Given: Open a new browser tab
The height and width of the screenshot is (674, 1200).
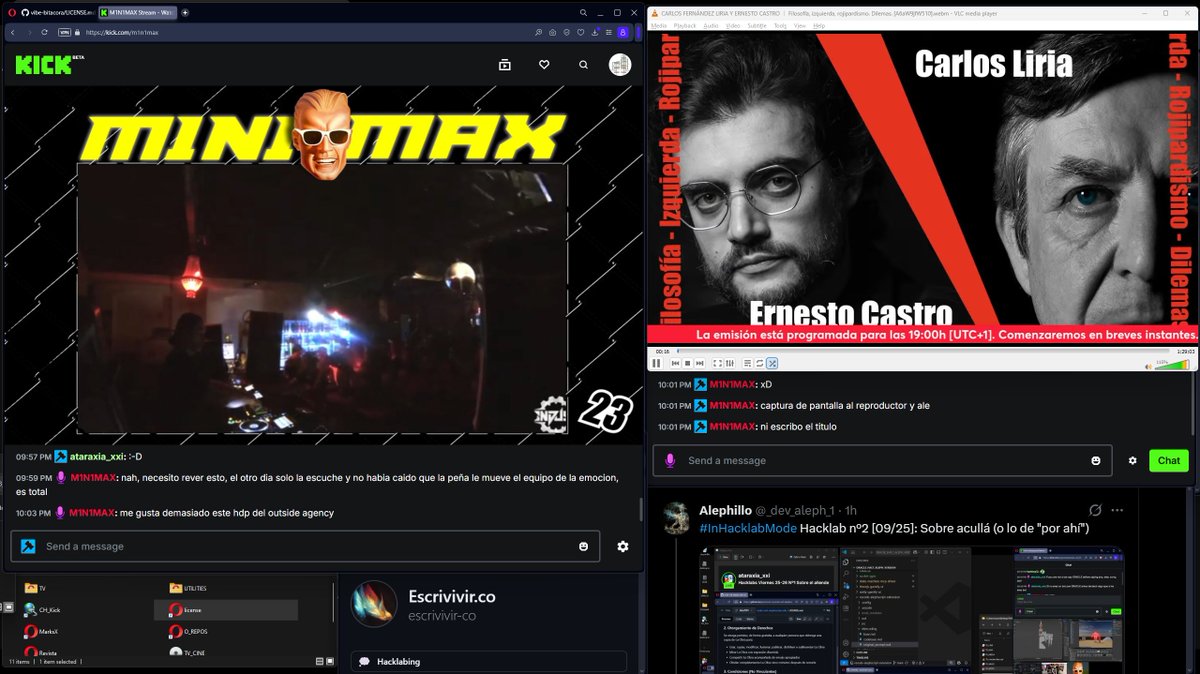Looking at the screenshot, I should coord(186,12).
